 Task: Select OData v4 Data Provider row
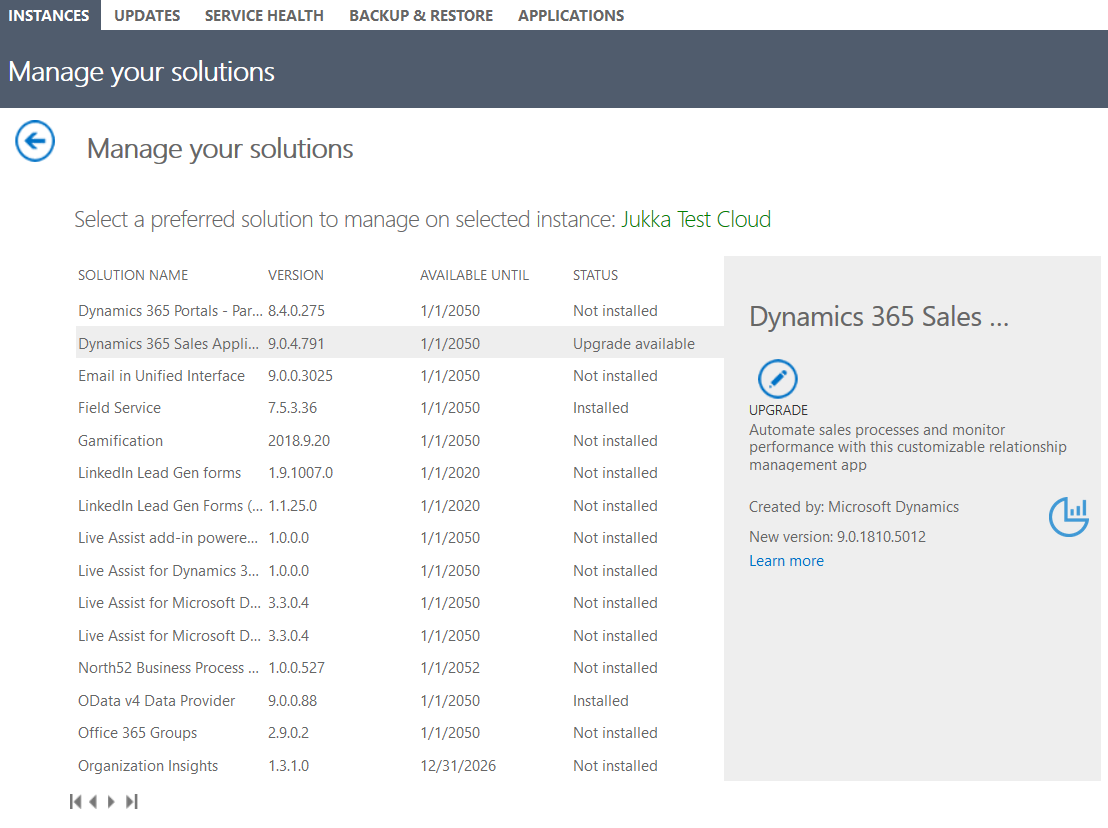point(400,701)
